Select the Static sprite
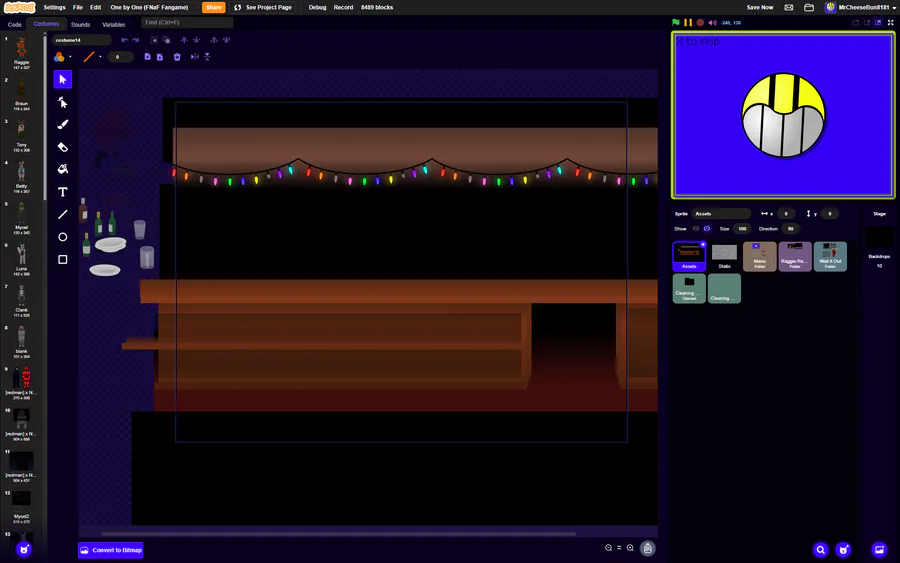 click(724, 257)
